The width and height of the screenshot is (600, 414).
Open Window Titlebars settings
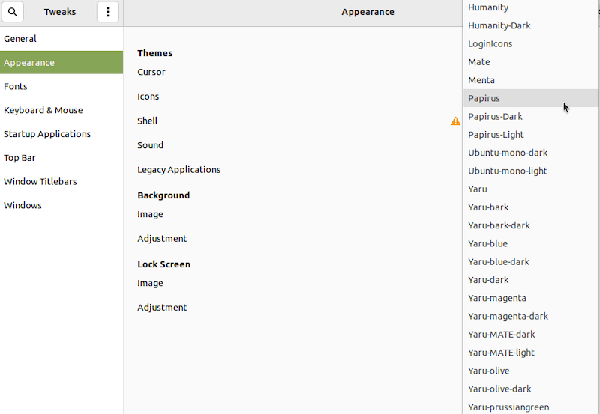point(61,181)
